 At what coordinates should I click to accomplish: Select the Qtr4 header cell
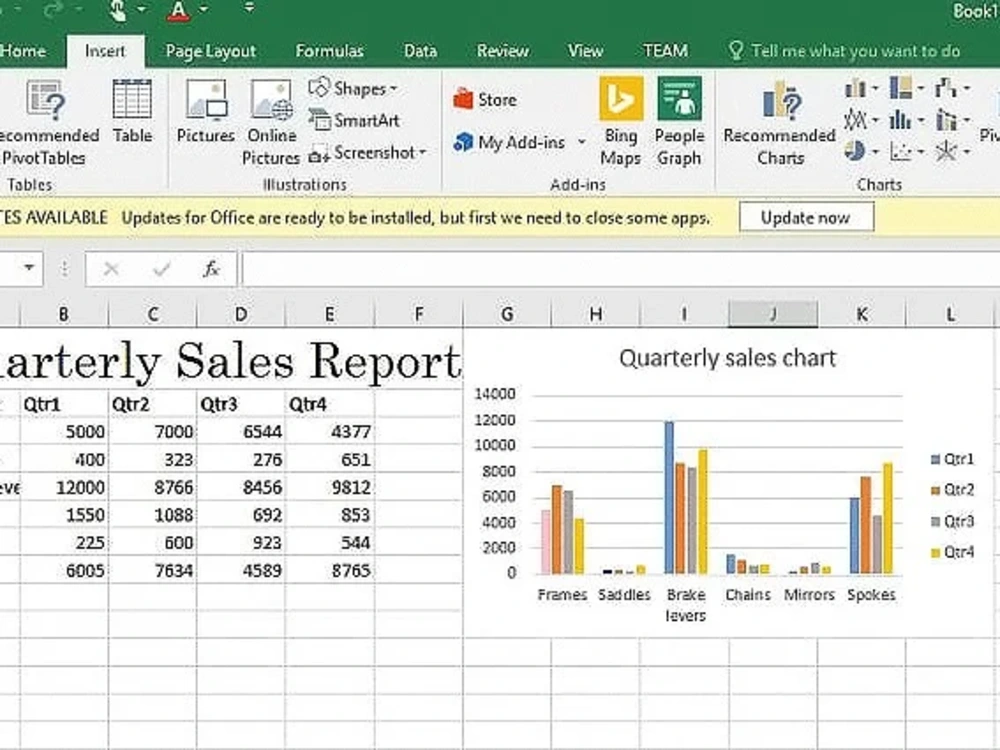tap(330, 404)
